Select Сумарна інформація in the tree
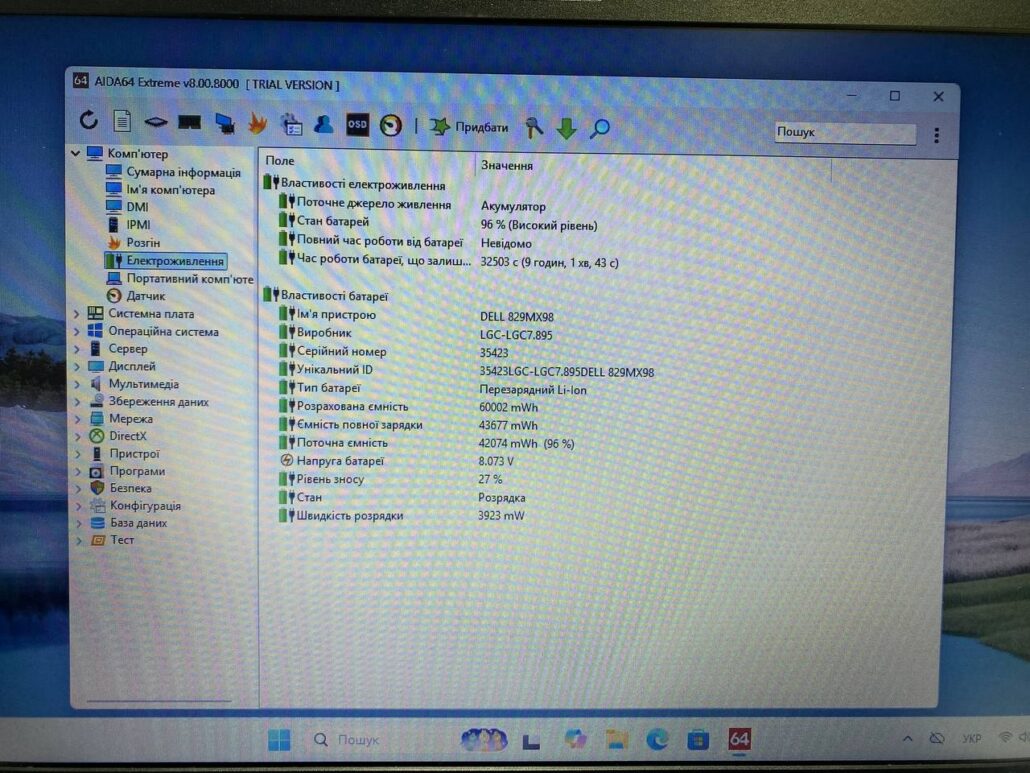 point(182,172)
